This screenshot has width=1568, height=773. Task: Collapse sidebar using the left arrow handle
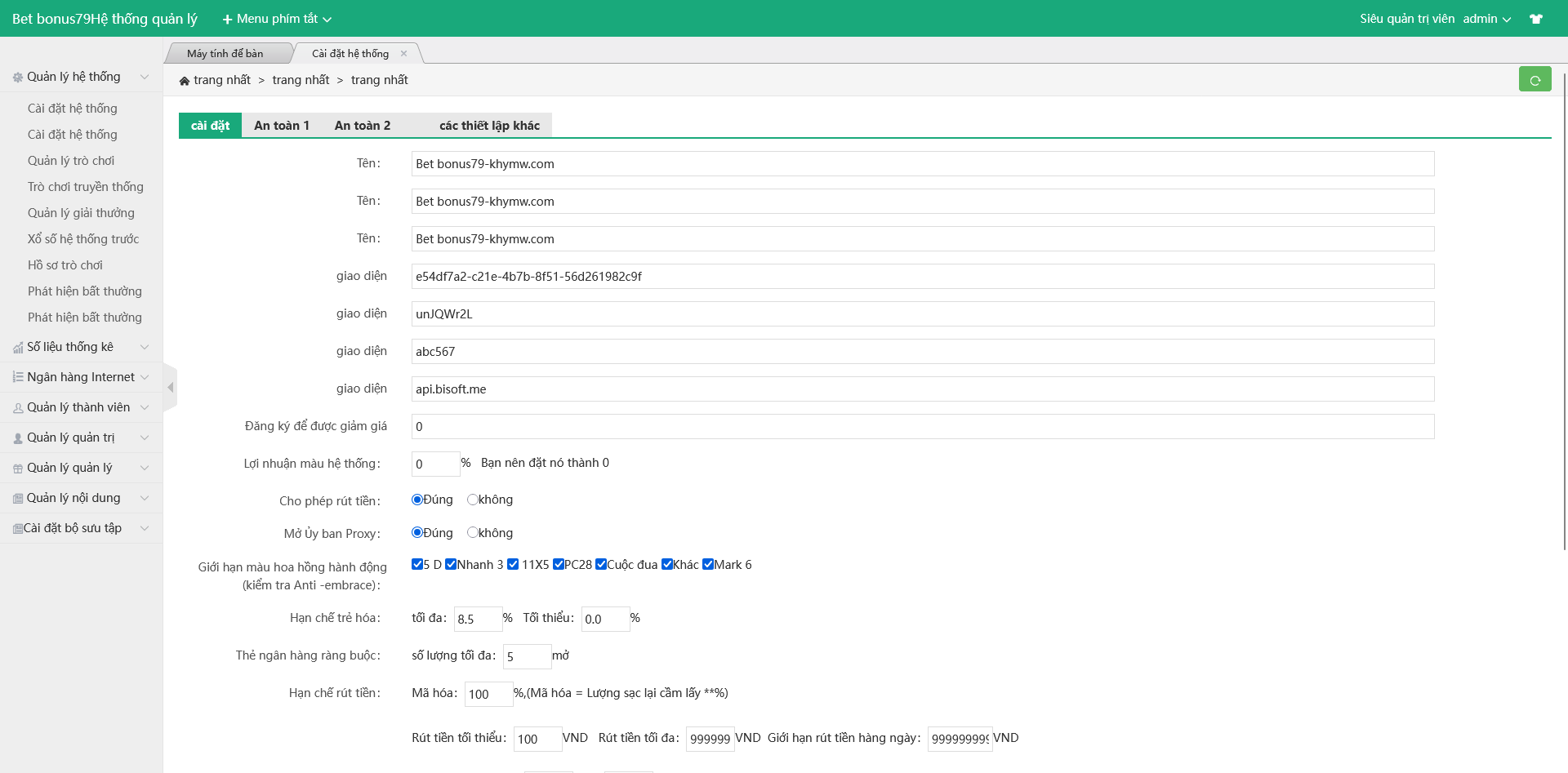pyautogui.click(x=170, y=387)
